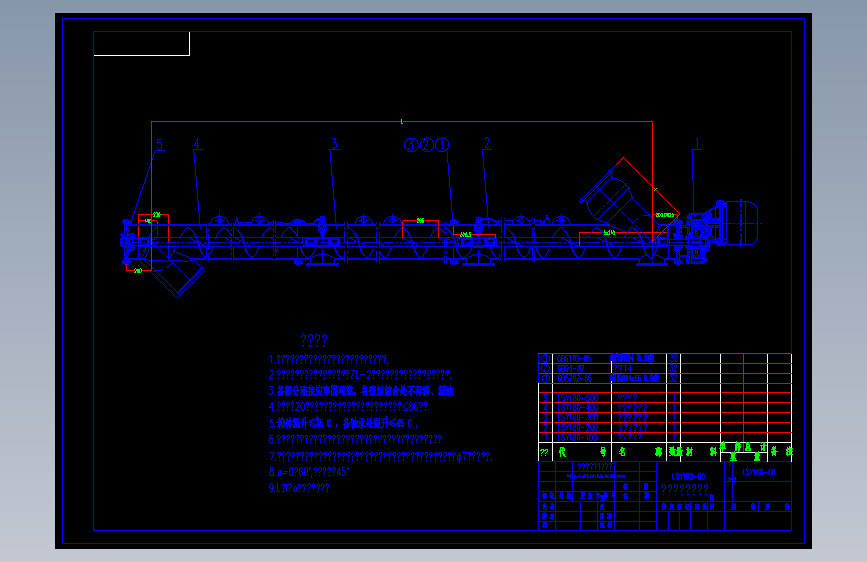Click GB5782-86 standard in parts list
867x562 pixels.
coord(574,378)
